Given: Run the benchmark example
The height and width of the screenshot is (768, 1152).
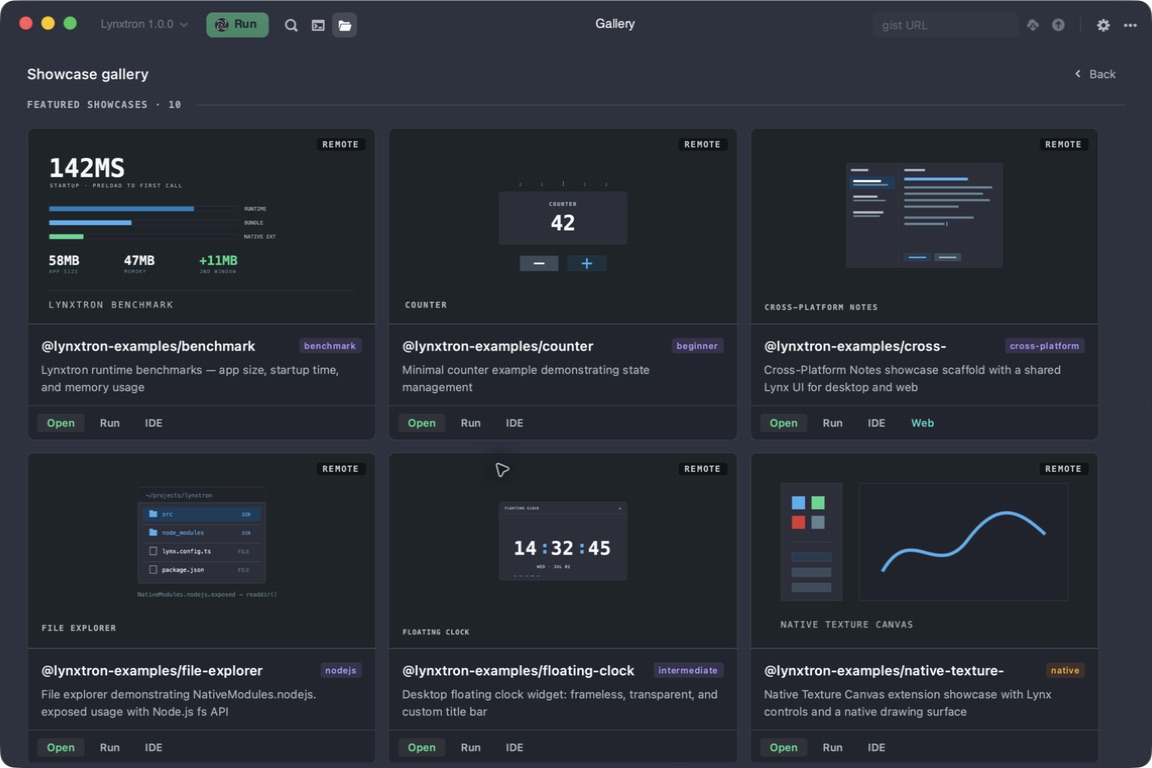Looking at the screenshot, I should 109,423.
